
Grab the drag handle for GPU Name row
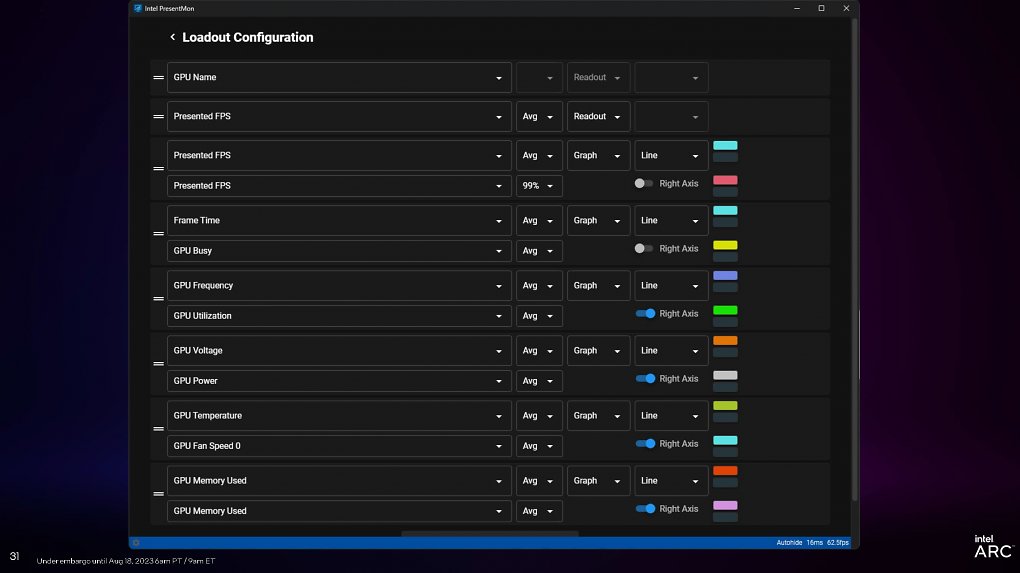tap(158, 77)
